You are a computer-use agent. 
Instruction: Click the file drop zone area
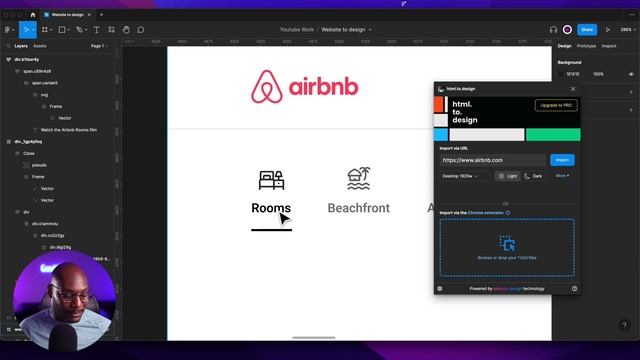pyautogui.click(x=507, y=247)
